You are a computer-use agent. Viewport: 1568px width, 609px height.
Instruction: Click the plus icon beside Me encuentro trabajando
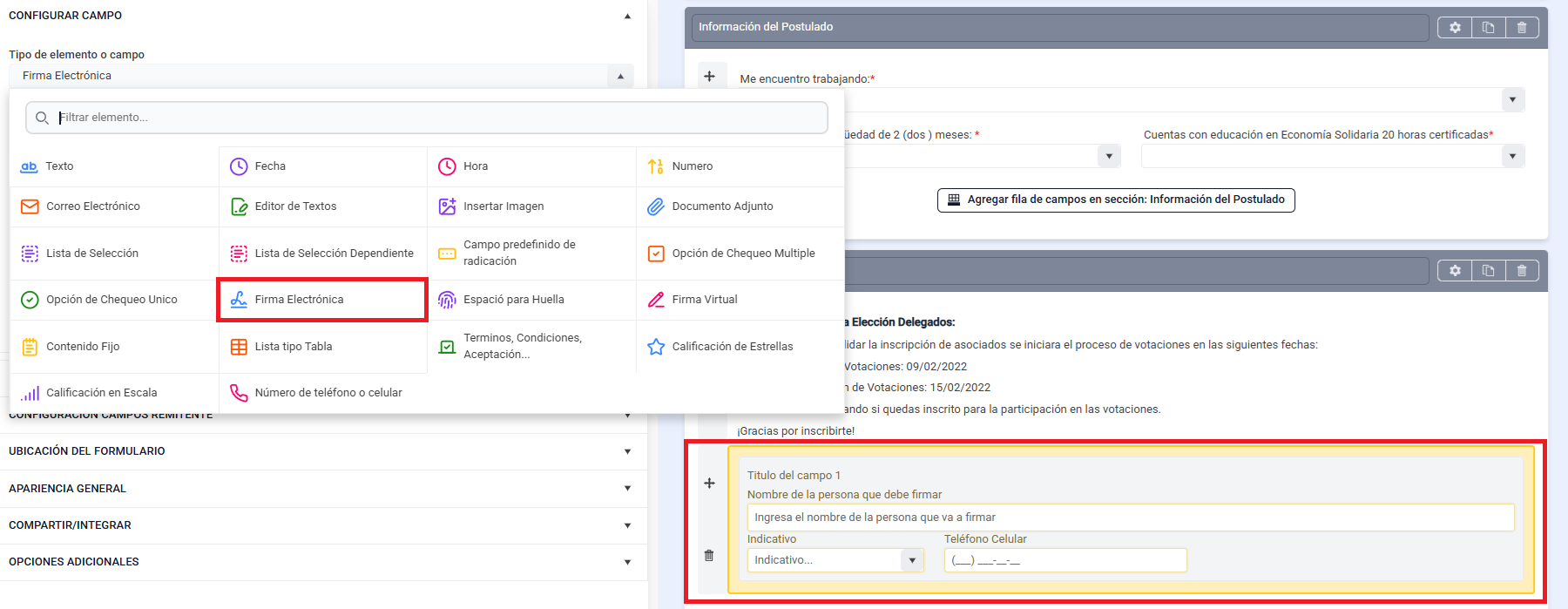click(709, 77)
